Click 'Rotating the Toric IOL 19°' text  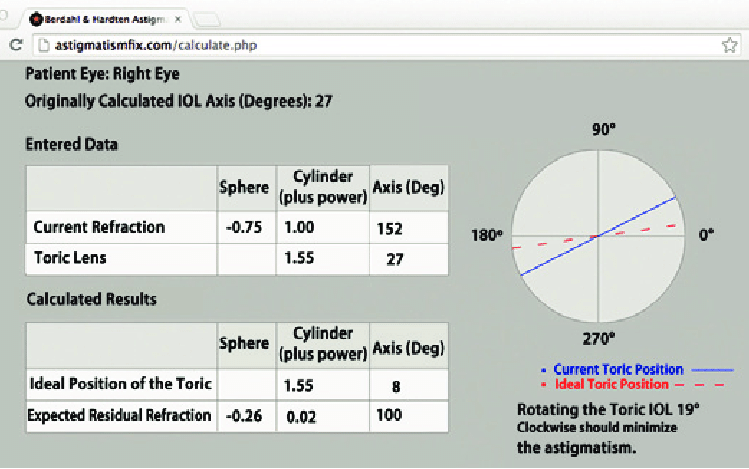[x=608, y=409]
